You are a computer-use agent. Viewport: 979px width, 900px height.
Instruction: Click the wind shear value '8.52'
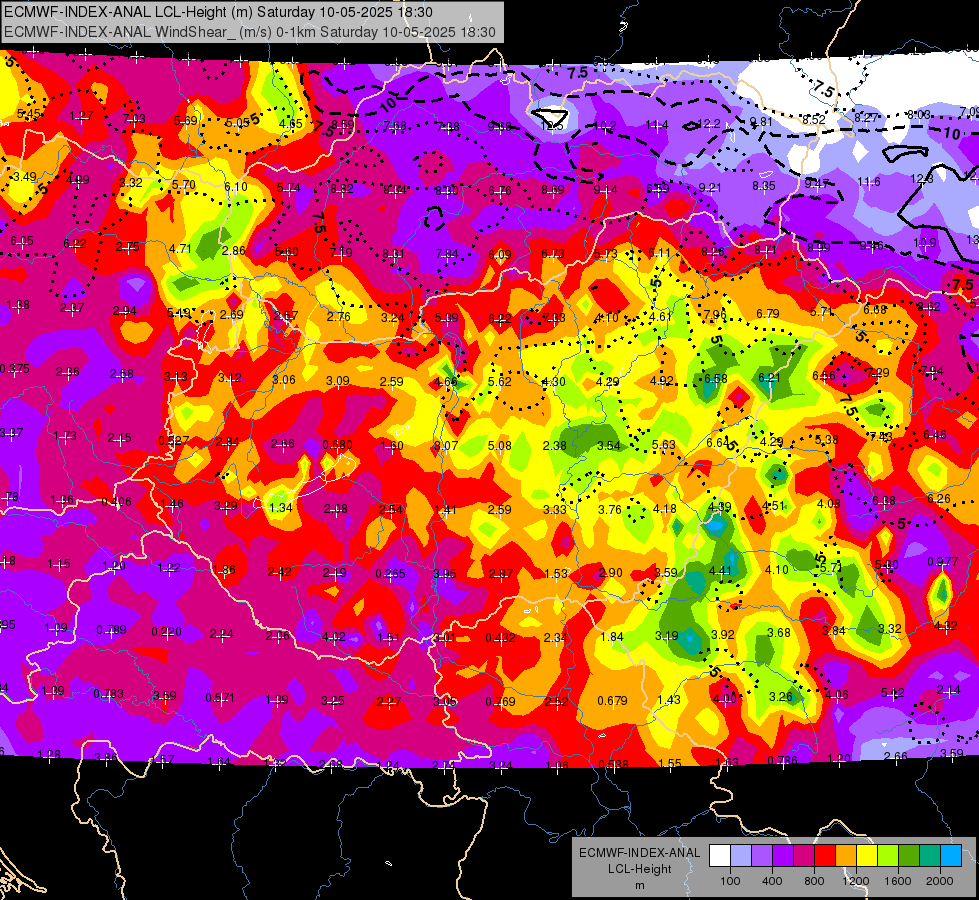click(814, 119)
